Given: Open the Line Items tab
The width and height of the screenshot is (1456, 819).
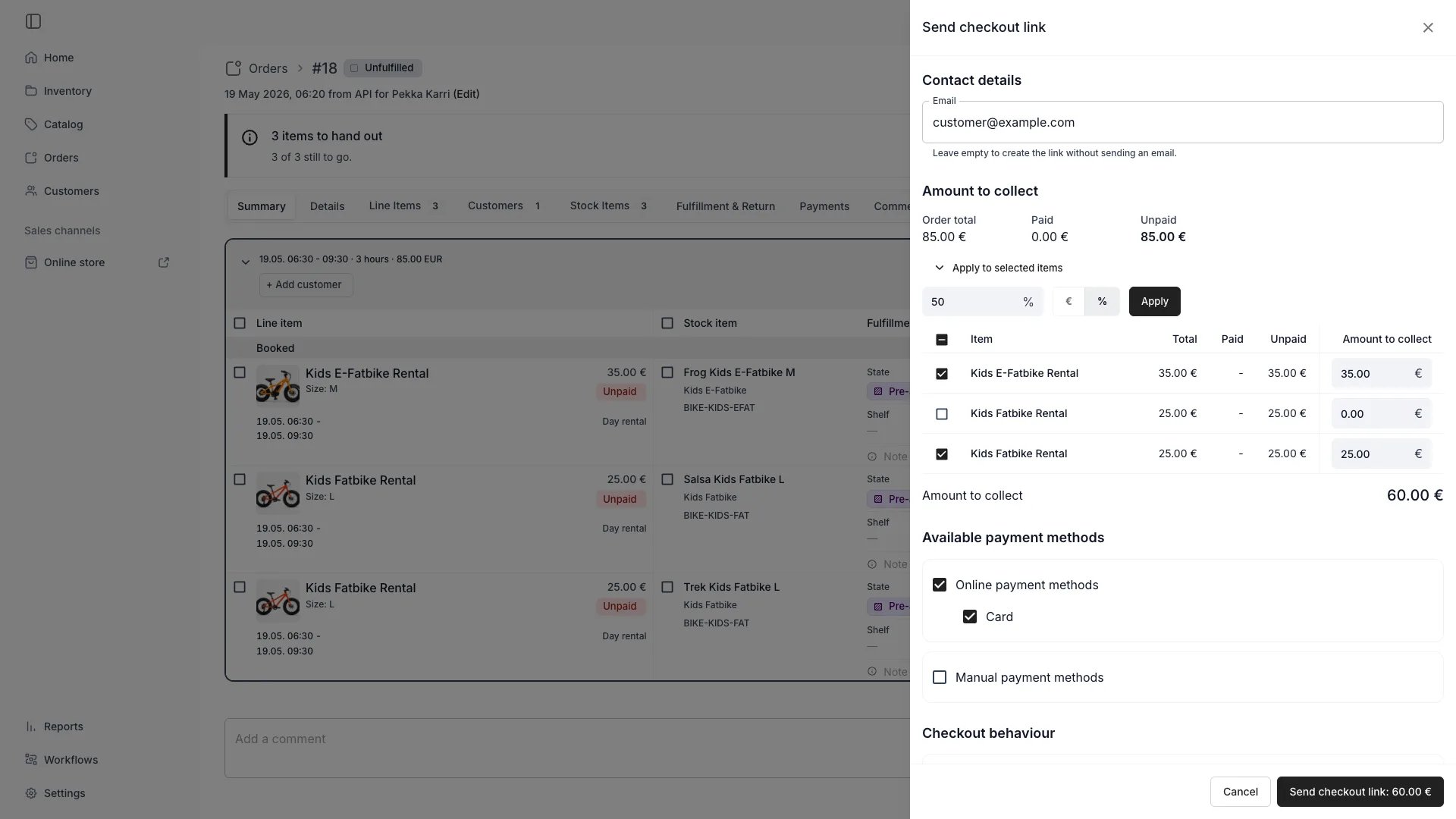Looking at the screenshot, I should coord(404,206).
